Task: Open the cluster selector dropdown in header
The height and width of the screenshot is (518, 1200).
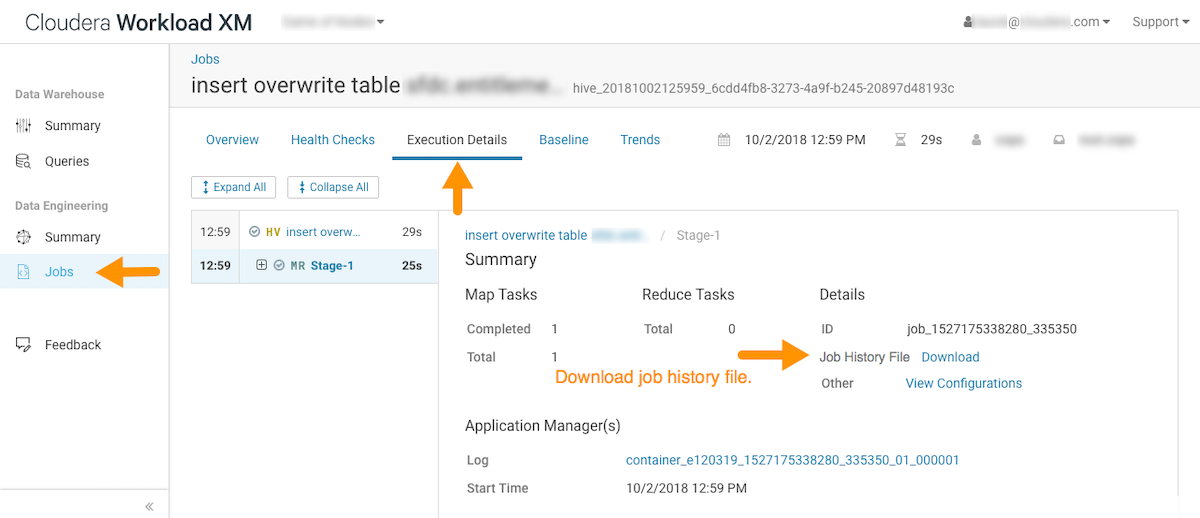Action: coord(333,22)
